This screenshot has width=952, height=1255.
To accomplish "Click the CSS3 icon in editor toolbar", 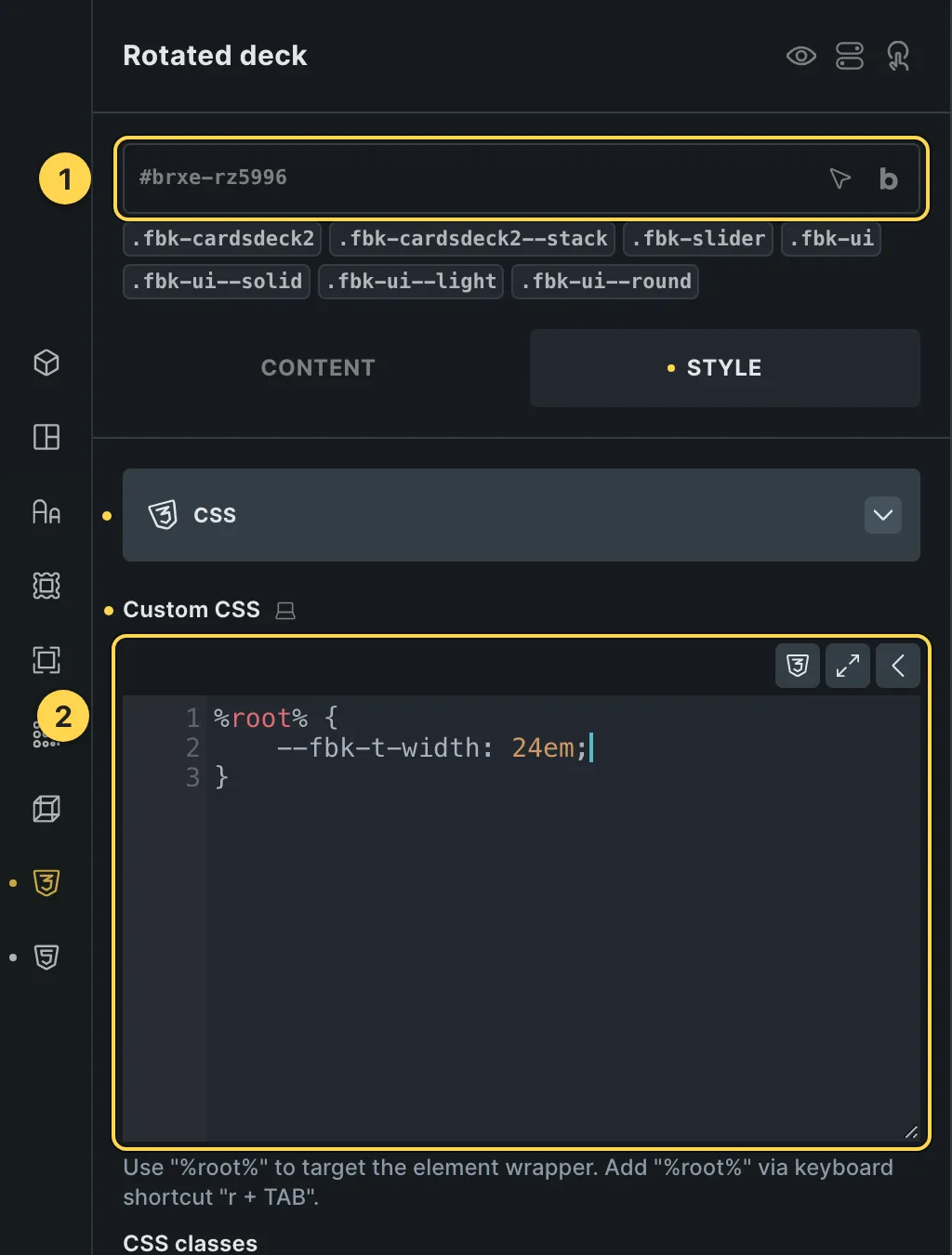I will [798, 666].
